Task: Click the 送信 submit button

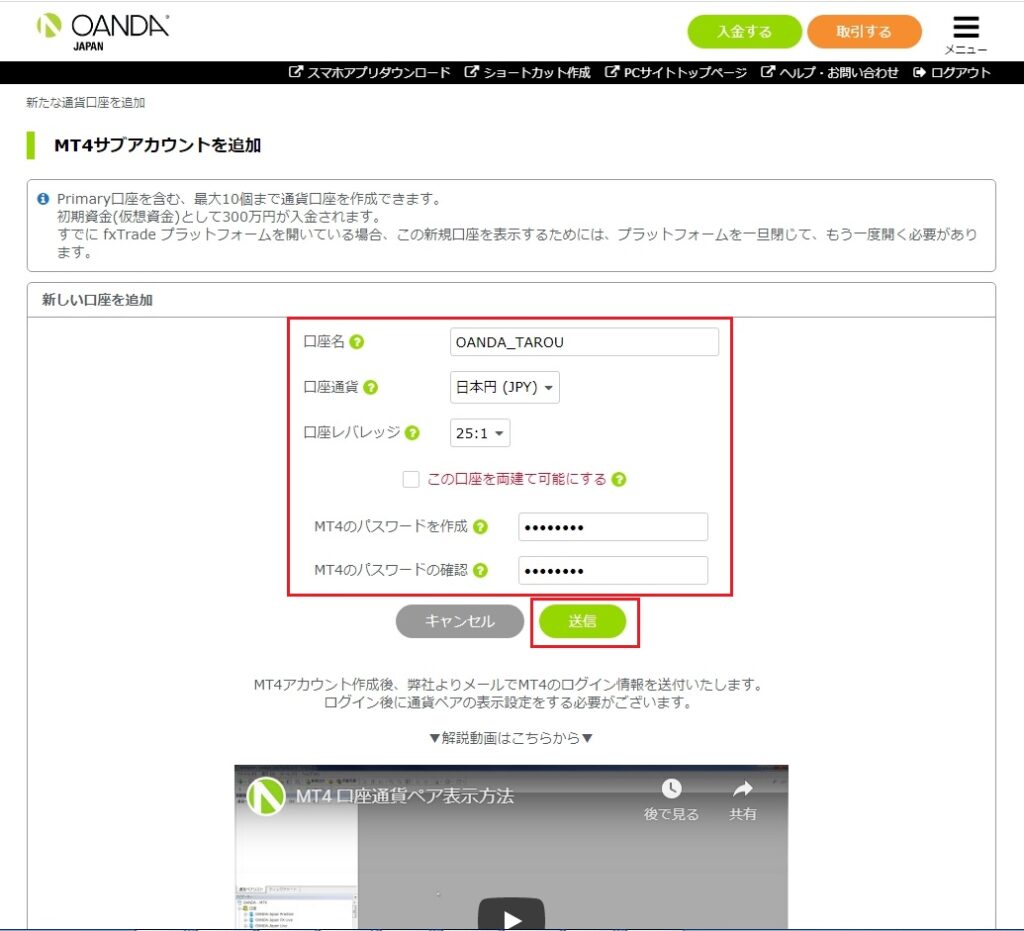Action: 582,621
